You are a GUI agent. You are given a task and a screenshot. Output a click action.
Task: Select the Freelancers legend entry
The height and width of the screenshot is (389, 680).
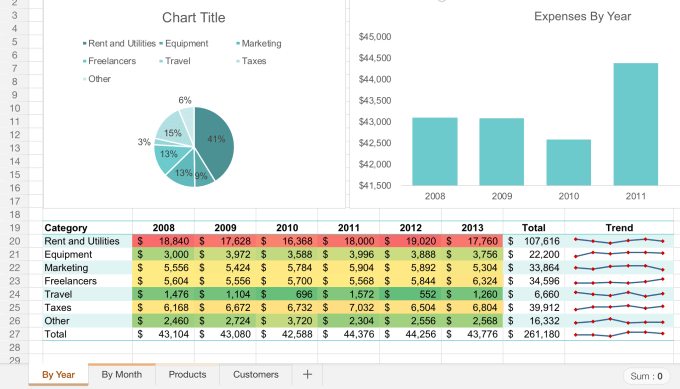pos(109,61)
